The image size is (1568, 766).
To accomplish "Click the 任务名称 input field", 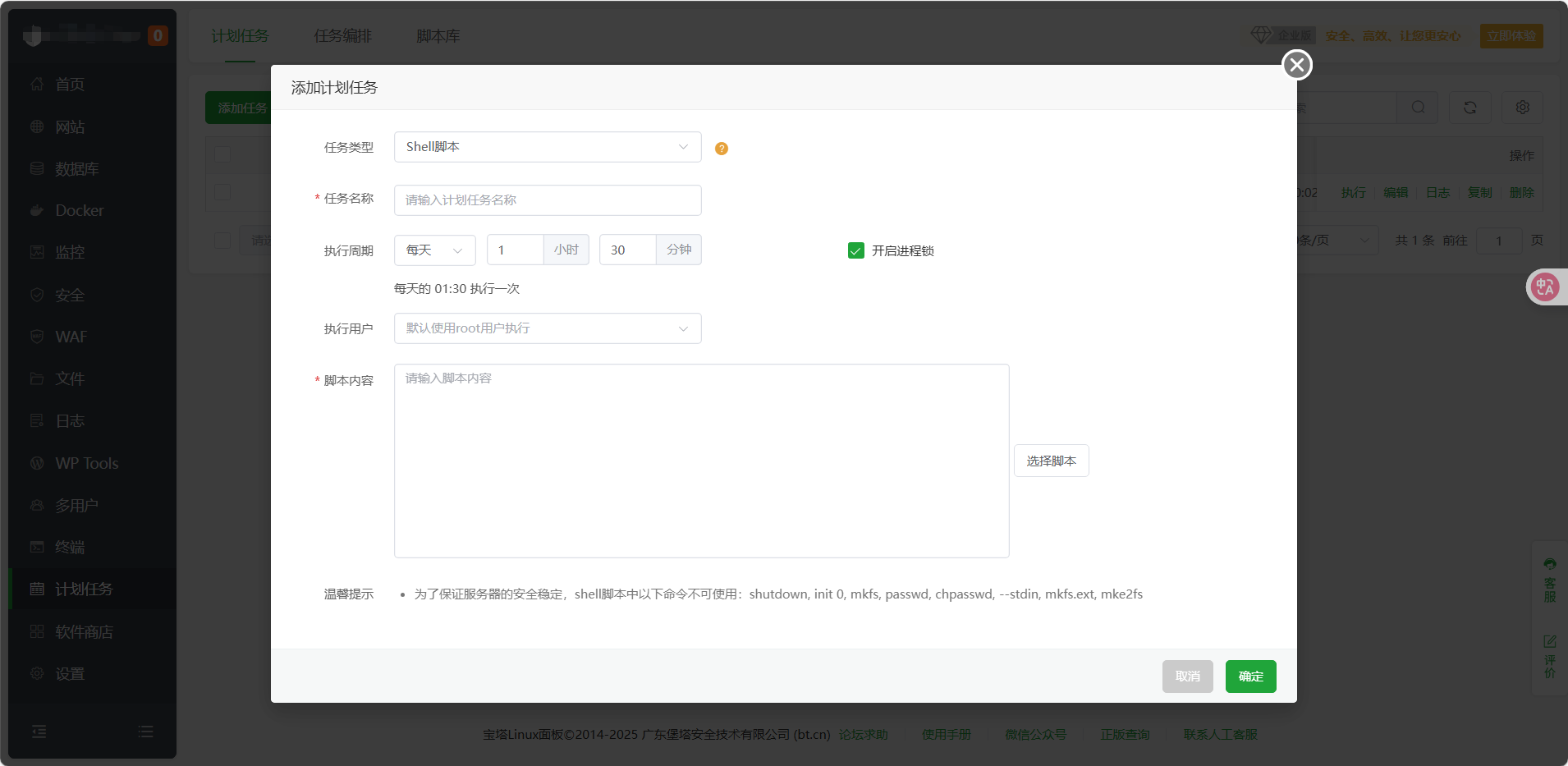I will coord(547,200).
